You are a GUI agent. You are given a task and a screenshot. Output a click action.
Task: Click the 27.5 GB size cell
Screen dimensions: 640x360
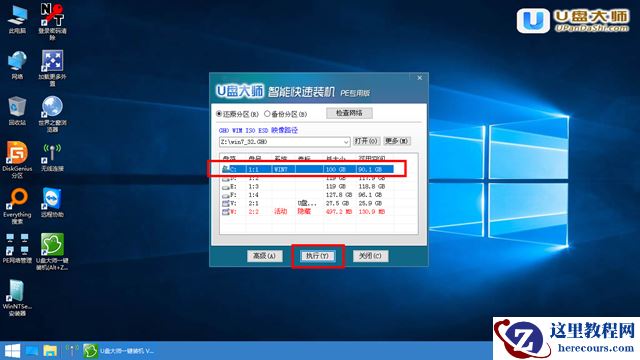coord(338,203)
